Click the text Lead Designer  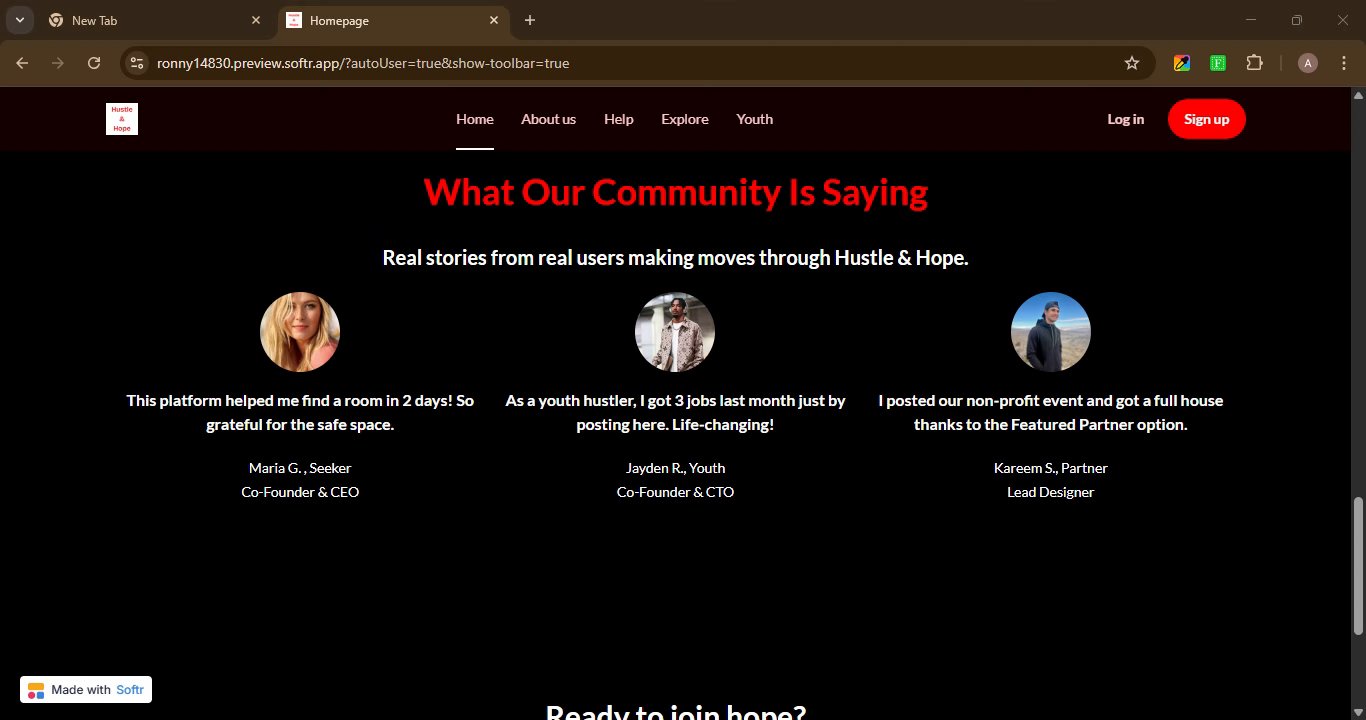1051,492
